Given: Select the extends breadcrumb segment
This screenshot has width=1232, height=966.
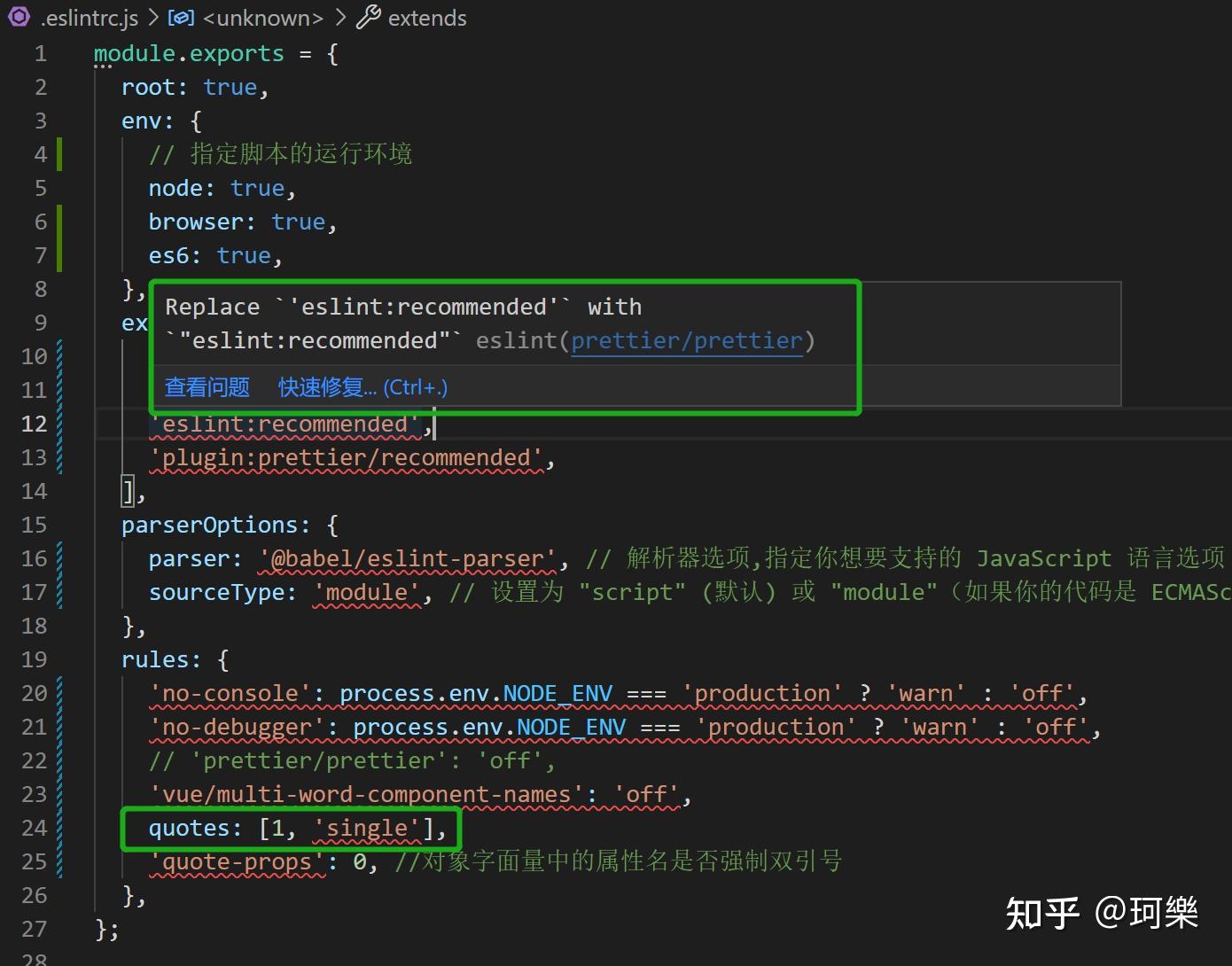Looking at the screenshot, I should 427,18.
